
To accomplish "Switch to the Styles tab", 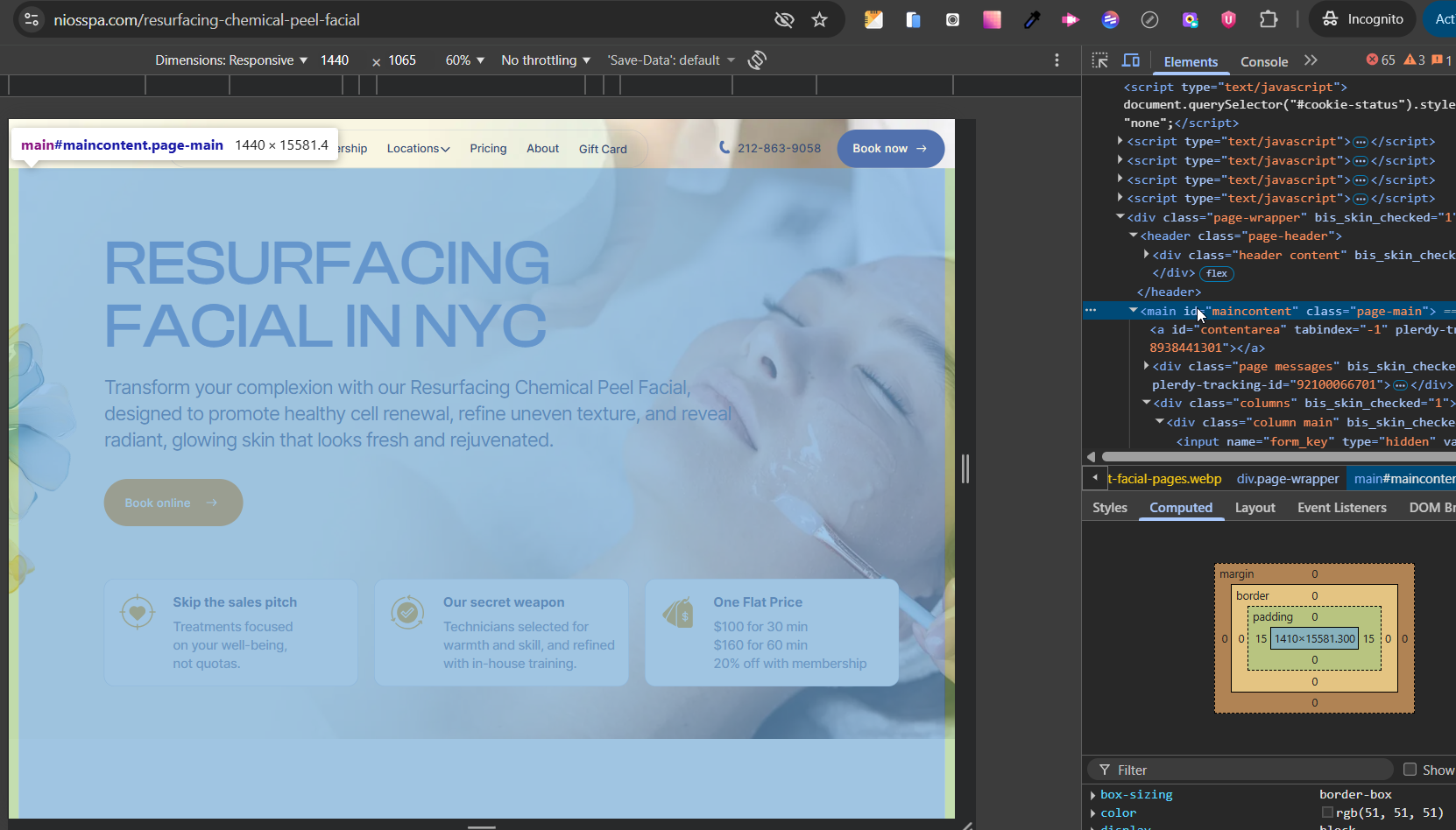I will [x=1110, y=508].
